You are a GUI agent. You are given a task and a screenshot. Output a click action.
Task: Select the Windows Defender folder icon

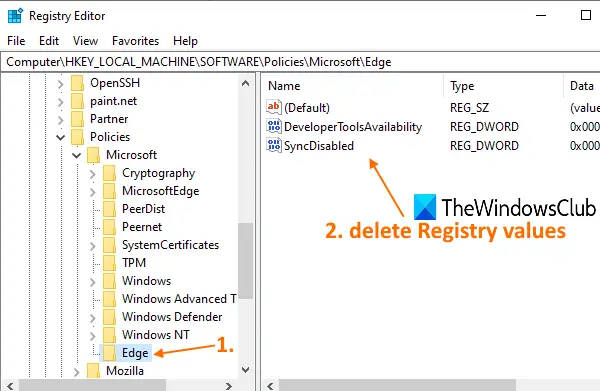(x=109, y=317)
